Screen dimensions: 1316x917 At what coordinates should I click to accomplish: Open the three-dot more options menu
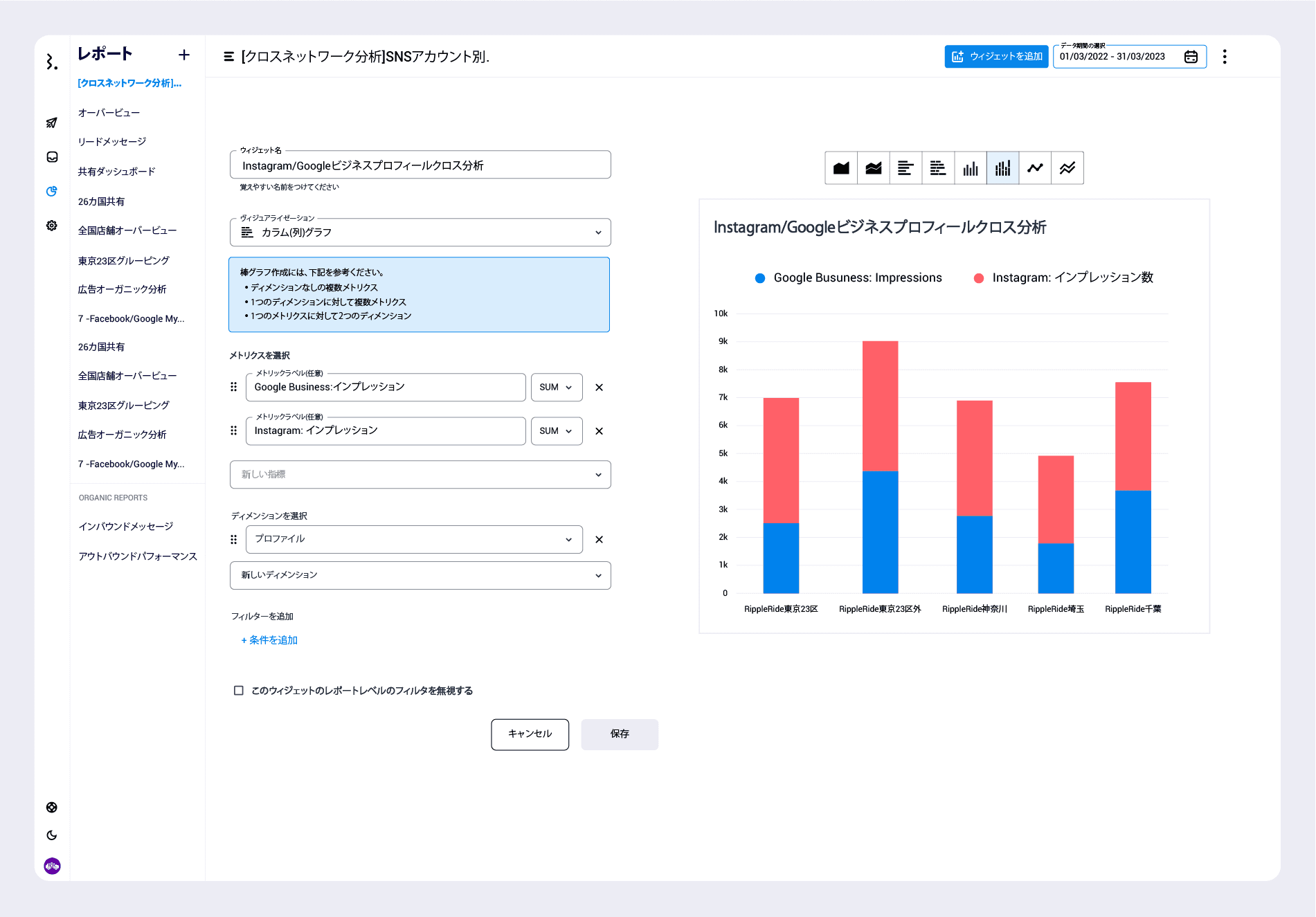pos(1225,57)
